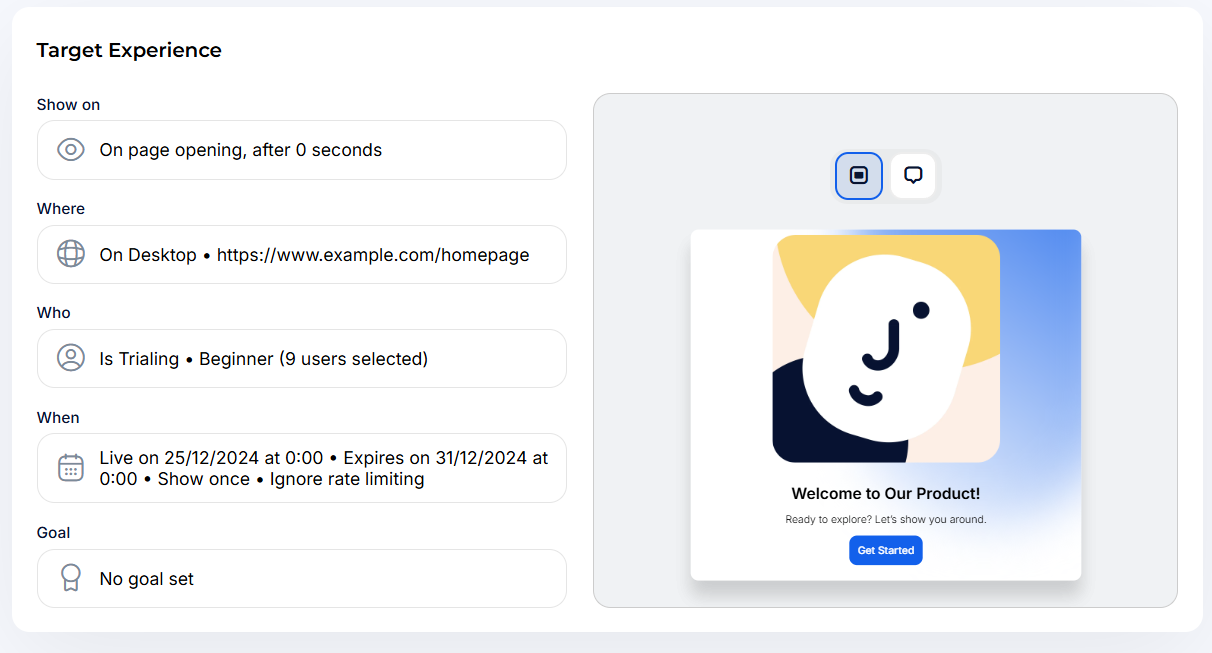Click the 'When' section label
This screenshot has height=653, width=1212.
(58, 418)
